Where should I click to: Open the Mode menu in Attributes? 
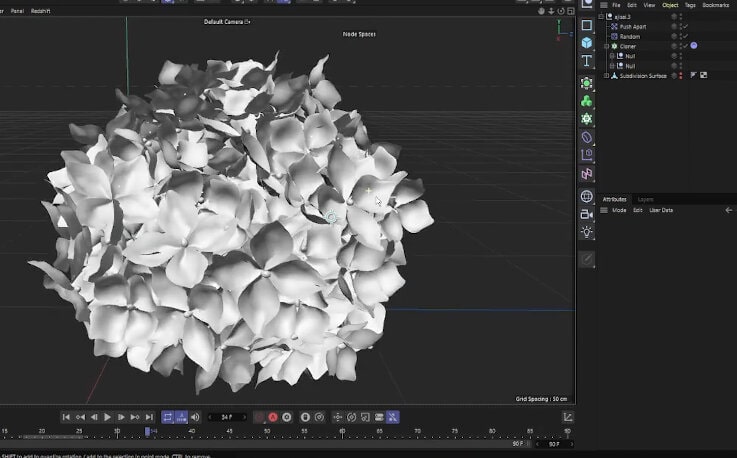(x=619, y=210)
